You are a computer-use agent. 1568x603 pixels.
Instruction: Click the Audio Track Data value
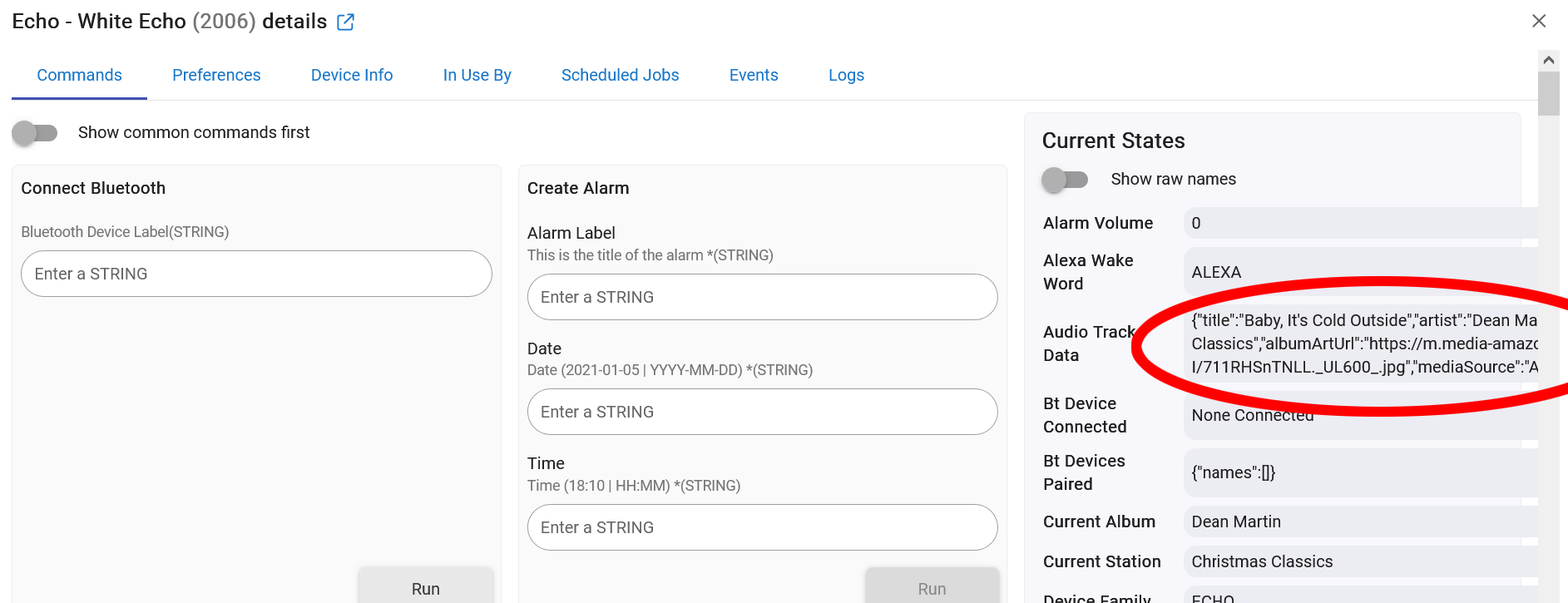[x=1363, y=344]
